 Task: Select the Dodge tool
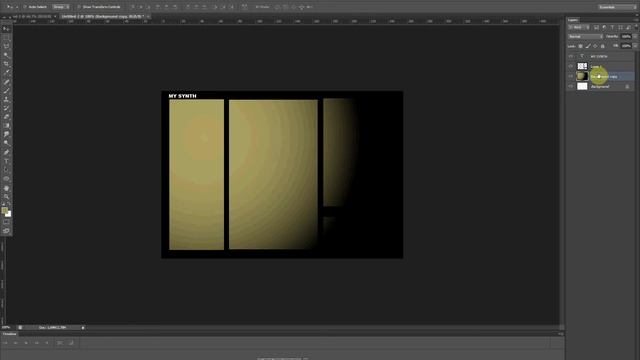[x=6, y=143]
